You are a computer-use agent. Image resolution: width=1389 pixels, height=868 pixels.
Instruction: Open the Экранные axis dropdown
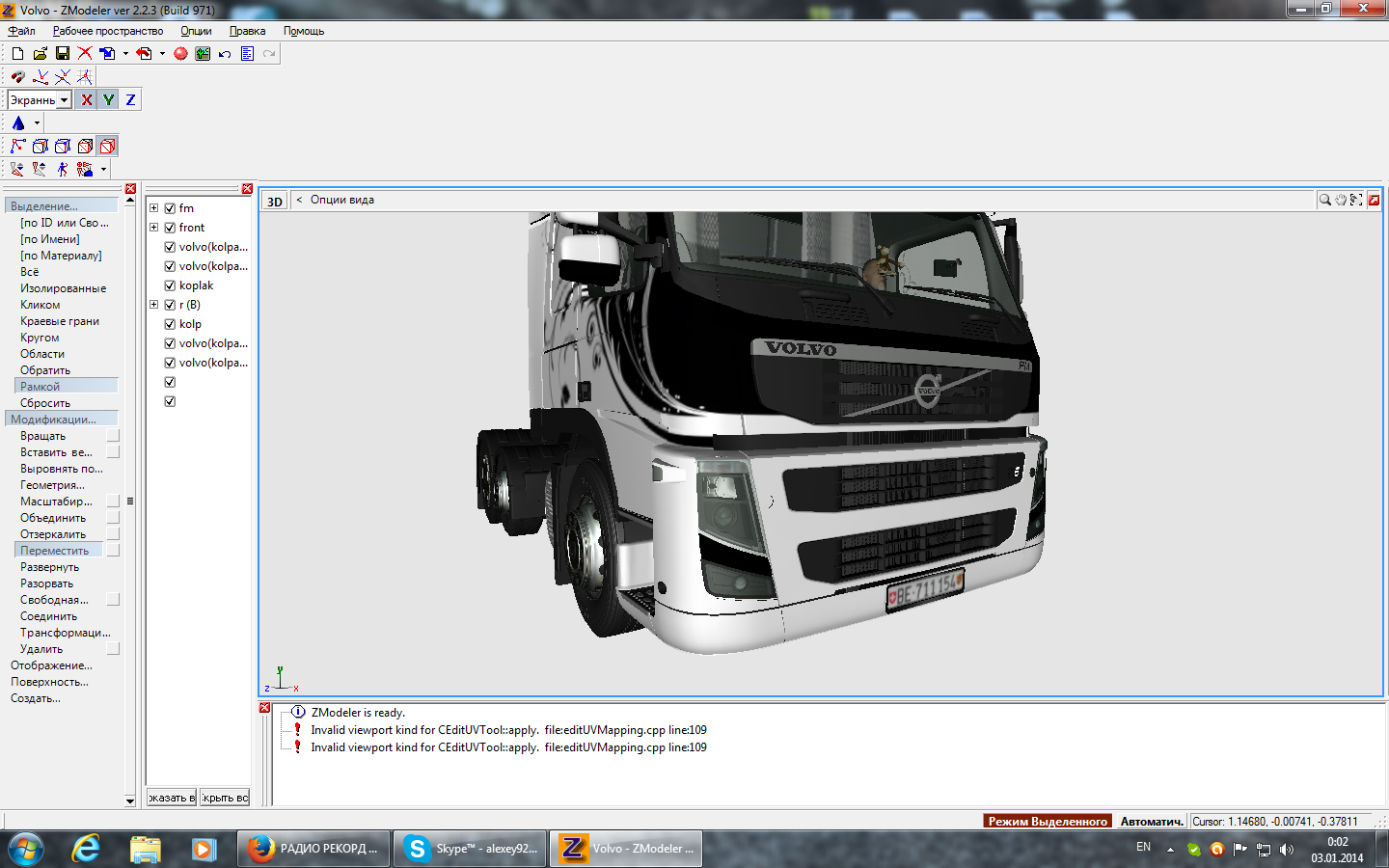click(64, 100)
